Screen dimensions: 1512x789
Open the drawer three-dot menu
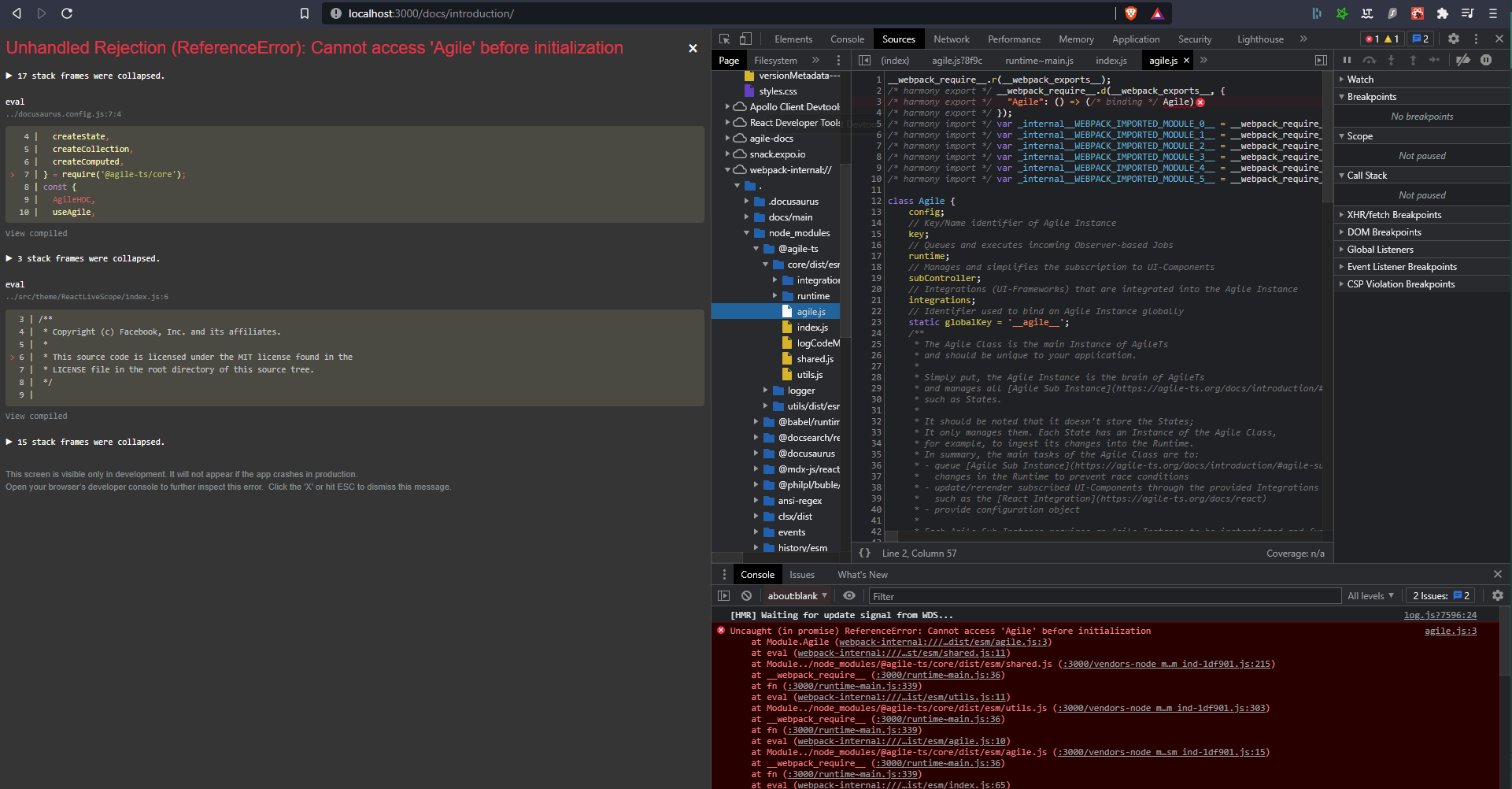(724, 574)
